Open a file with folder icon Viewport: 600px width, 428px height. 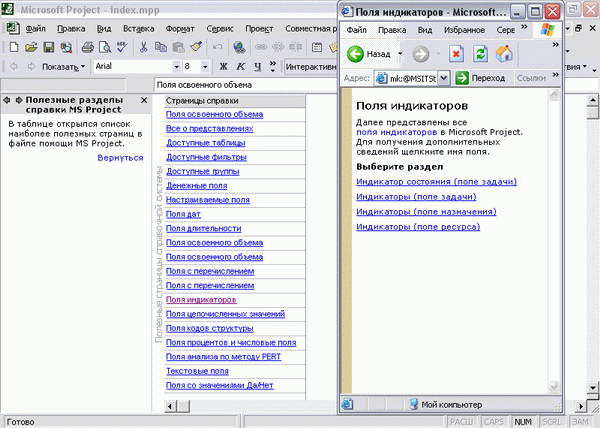tap(31, 47)
